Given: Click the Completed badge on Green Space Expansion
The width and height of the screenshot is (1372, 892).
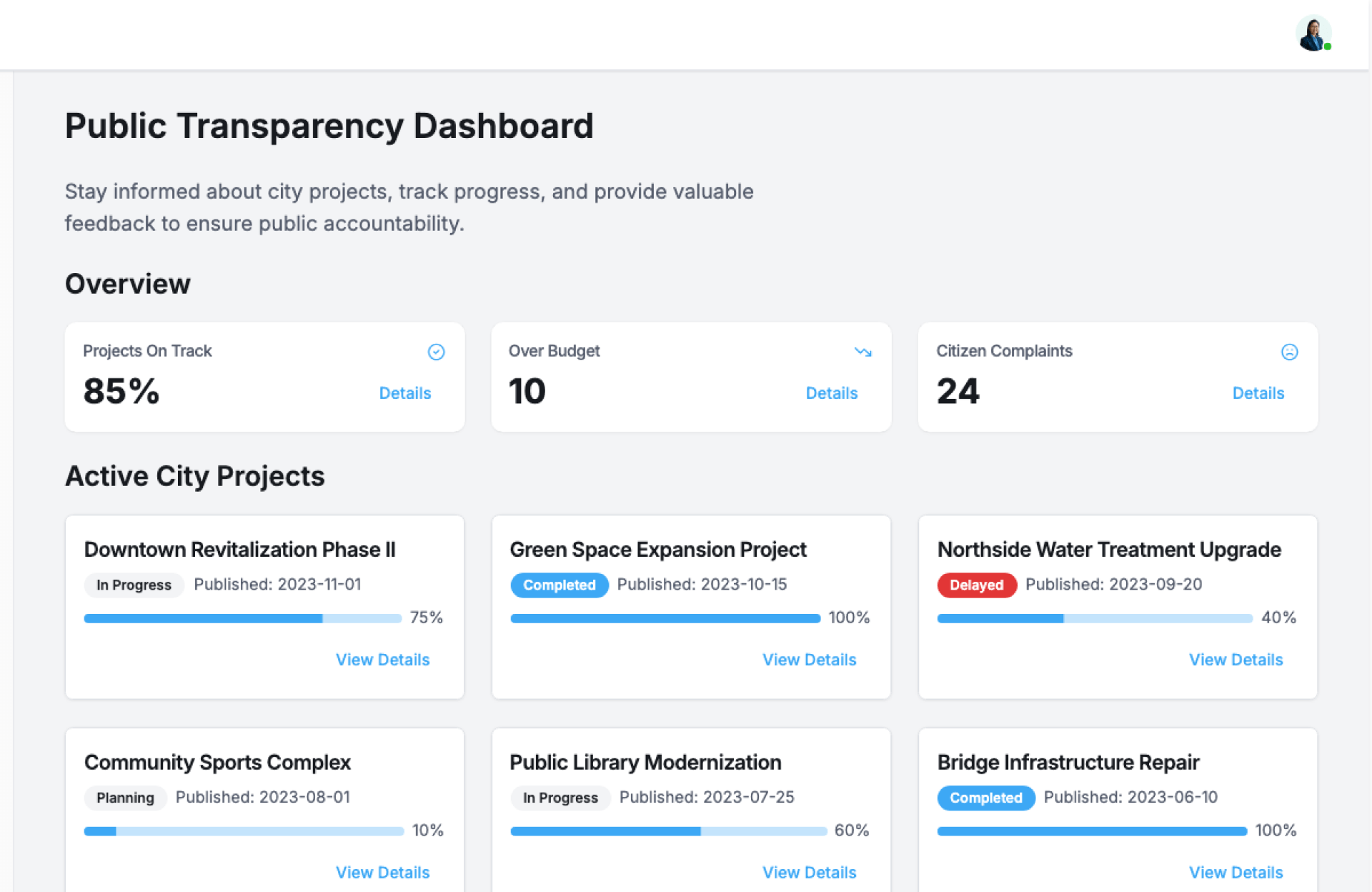Looking at the screenshot, I should pos(559,585).
